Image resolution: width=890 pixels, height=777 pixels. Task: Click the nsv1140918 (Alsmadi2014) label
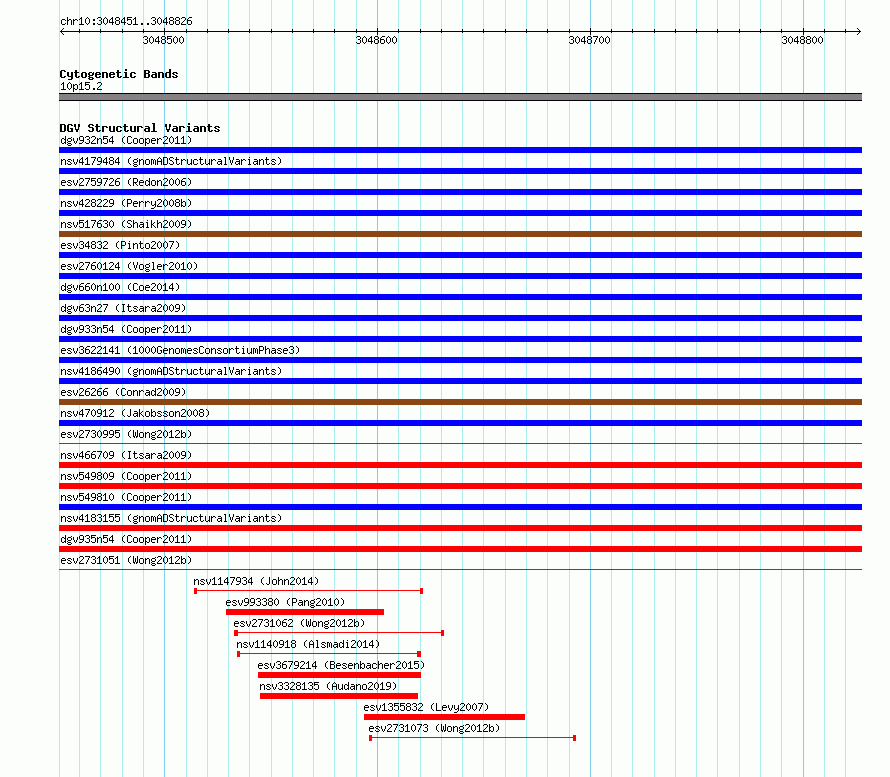308,644
